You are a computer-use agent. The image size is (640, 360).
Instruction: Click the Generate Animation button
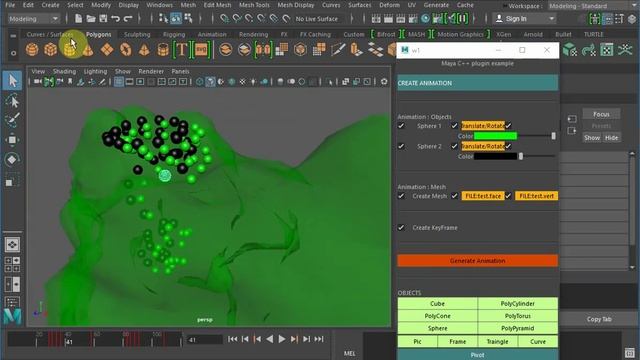pyautogui.click(x=478, y=260)
